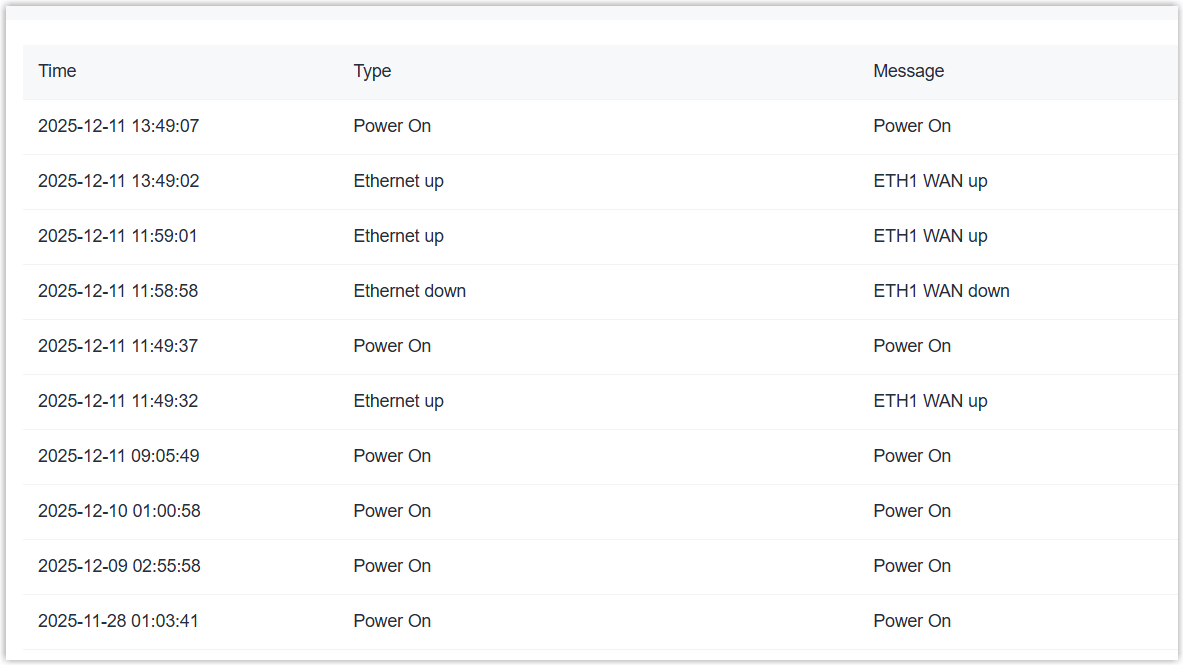Select the 2025-12-09 02:55:58 timestamp
Screen dimensions: 1184x666
point(119,566)
